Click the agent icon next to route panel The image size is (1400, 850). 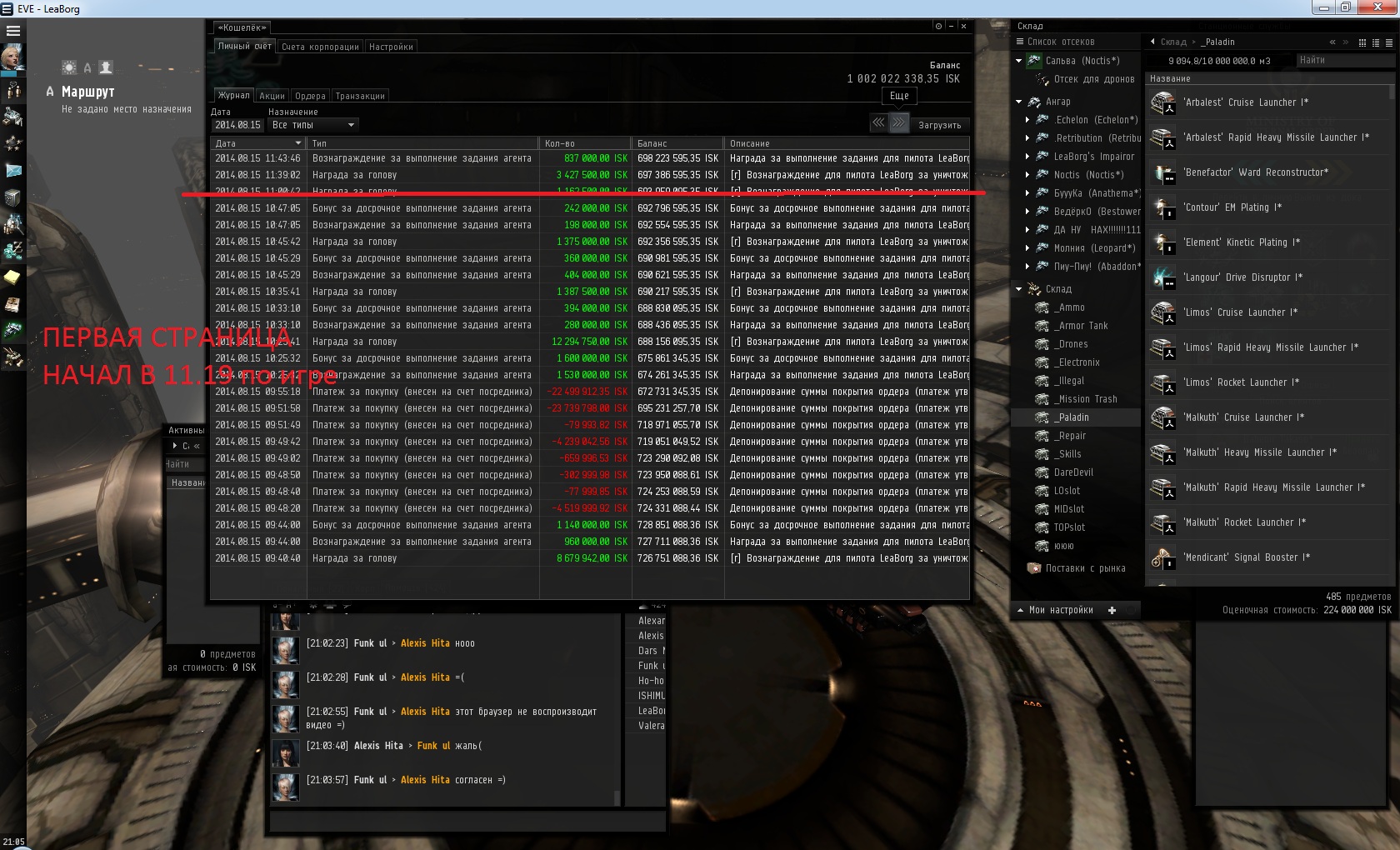[106, 67]
